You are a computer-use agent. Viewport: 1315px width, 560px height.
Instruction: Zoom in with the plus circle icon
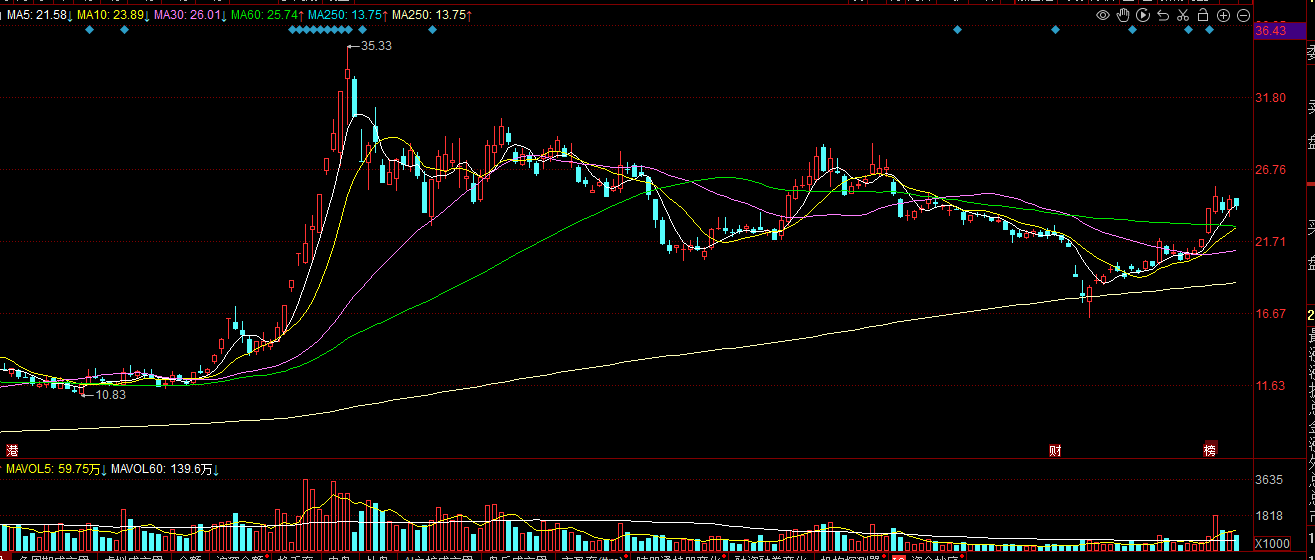[1224, 15]
